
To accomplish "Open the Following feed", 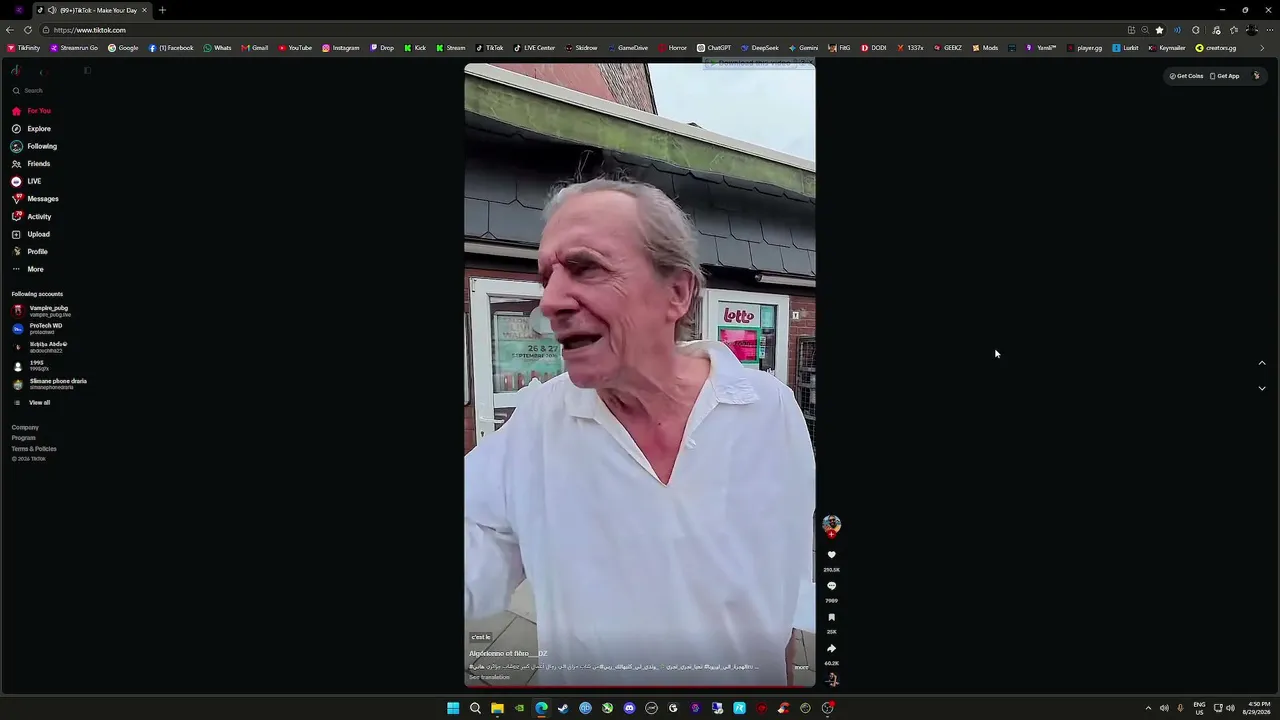I will [34, 146].
